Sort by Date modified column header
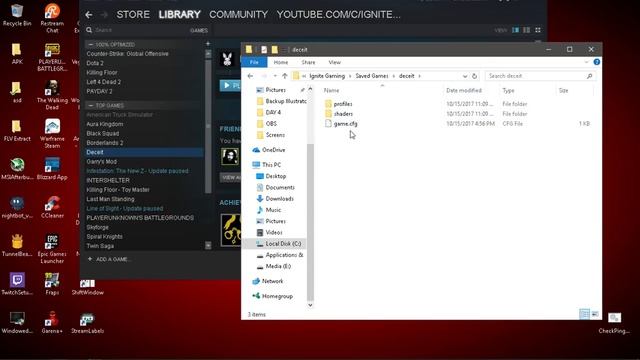 pyautogui.click(x=464, y=91)
